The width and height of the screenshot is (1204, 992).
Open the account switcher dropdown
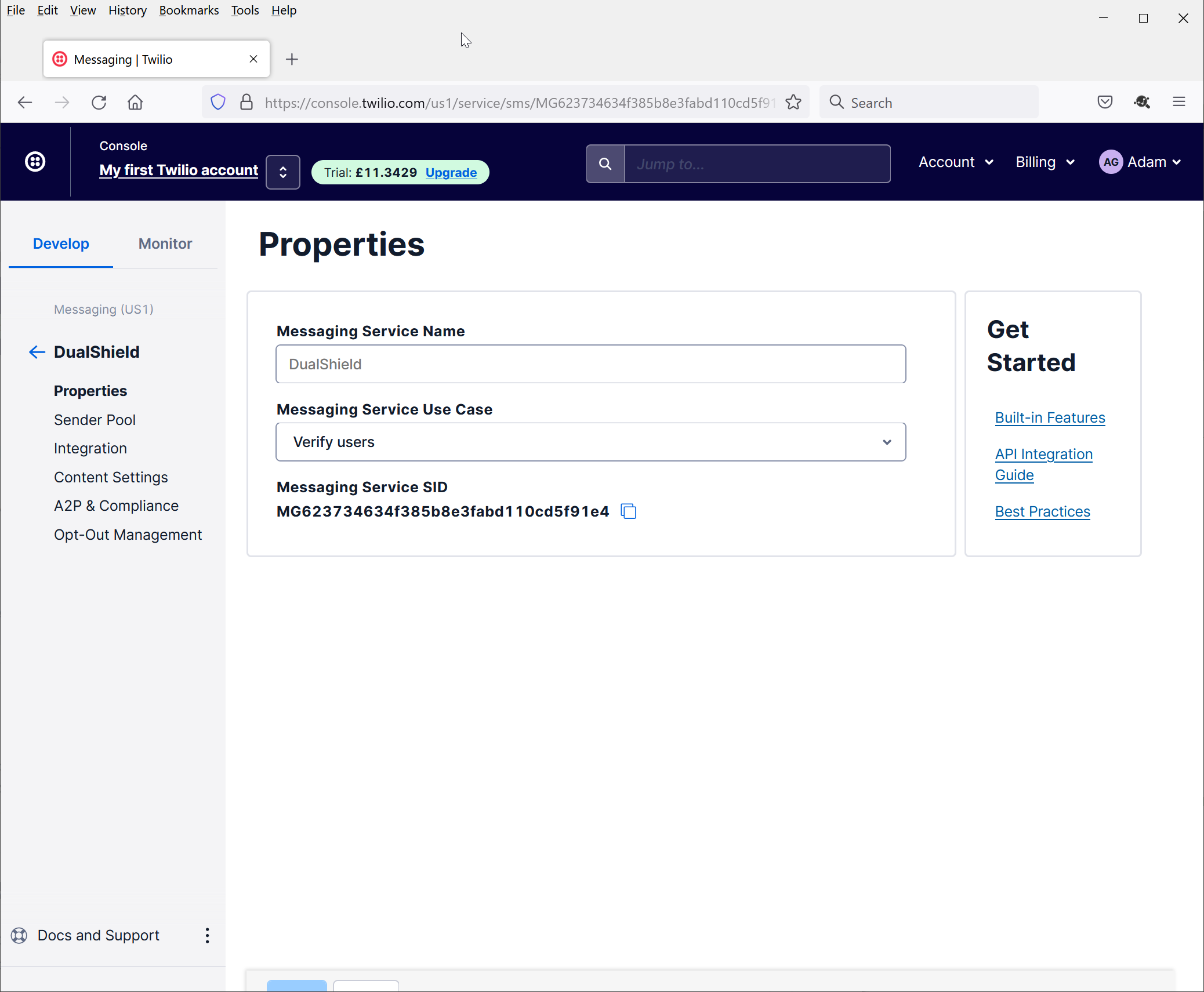[282, 172]
